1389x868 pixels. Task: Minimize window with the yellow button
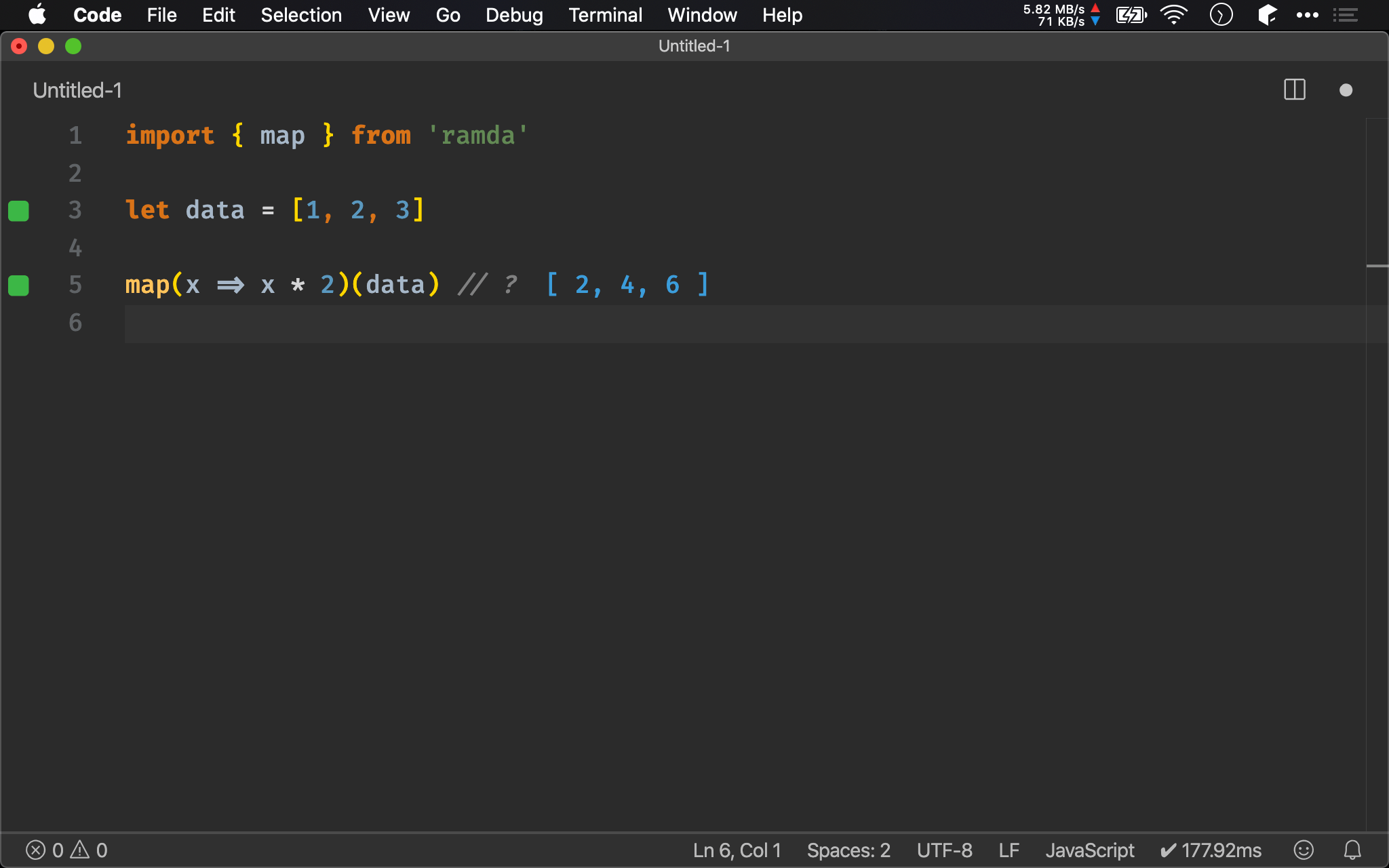[x=46, y=46]
